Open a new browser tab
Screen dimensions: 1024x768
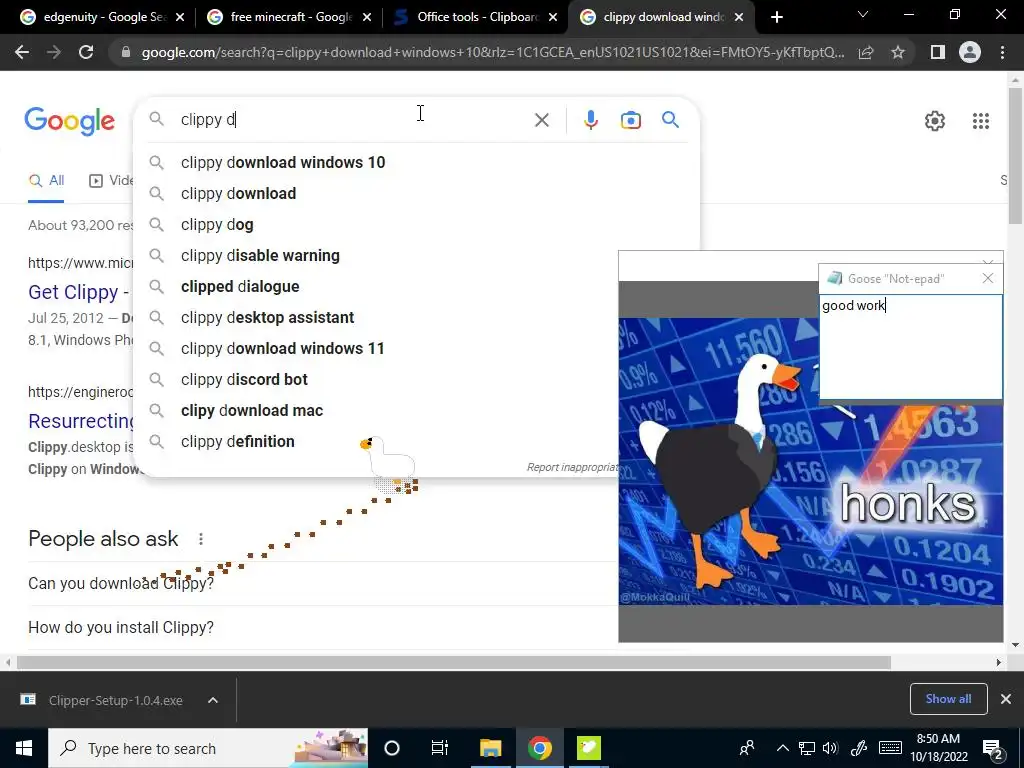(x=776, y=18)
